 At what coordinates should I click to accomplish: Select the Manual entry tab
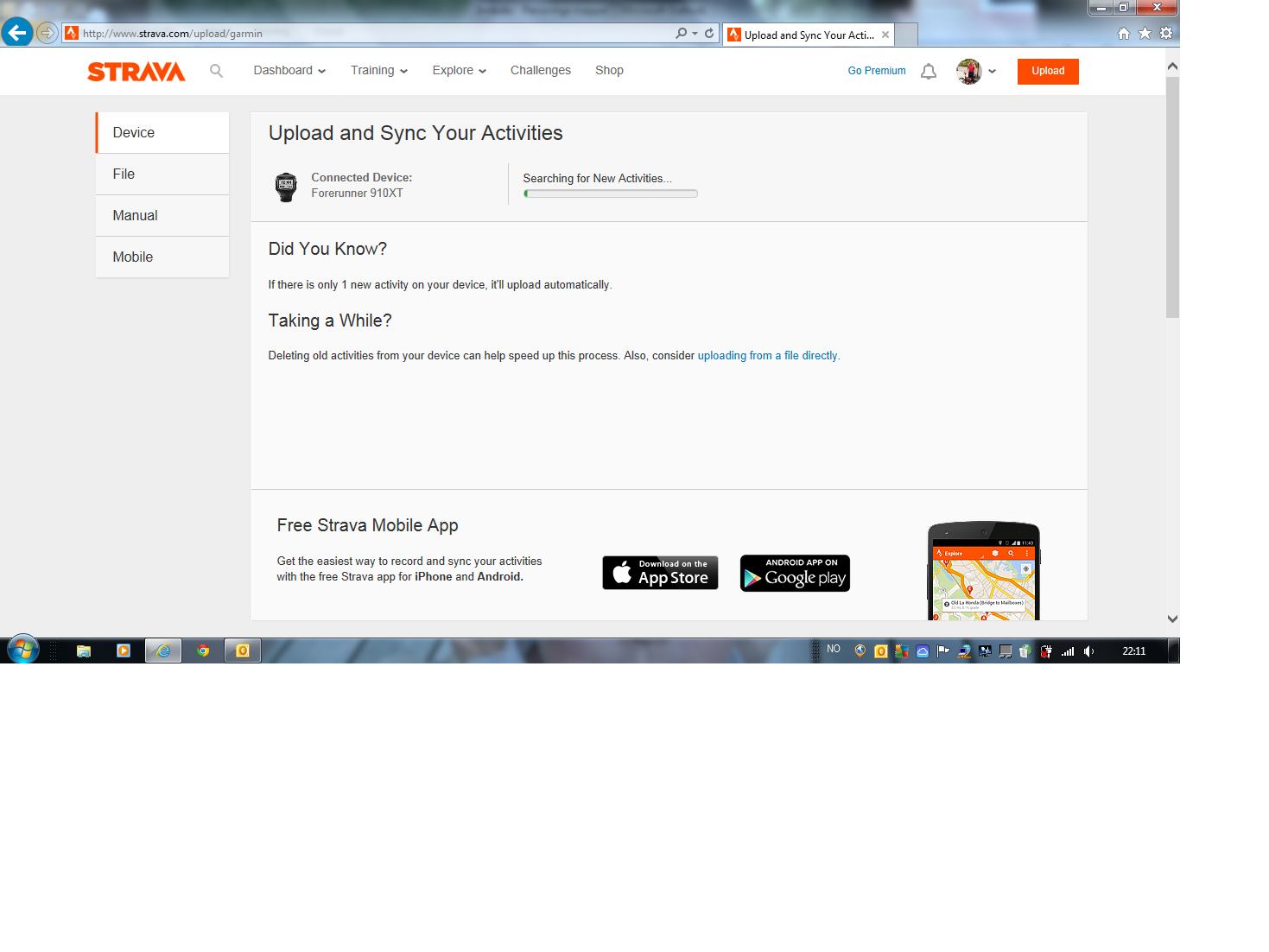(162, 215)
